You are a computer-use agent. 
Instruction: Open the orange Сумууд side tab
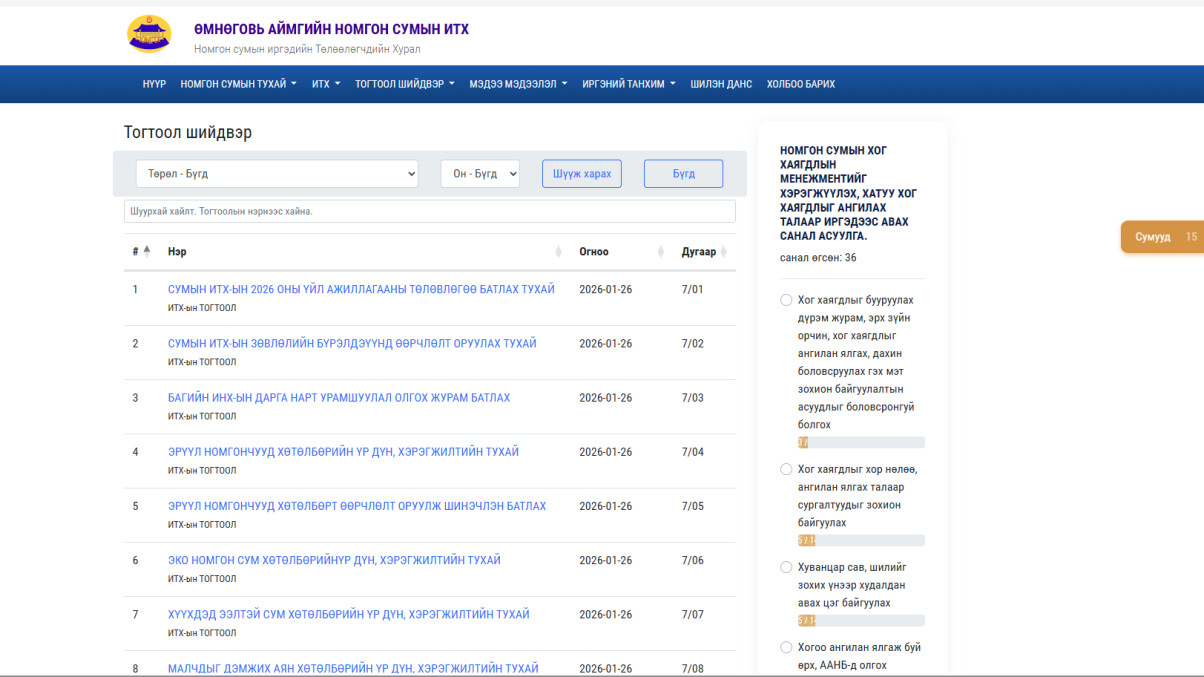[x=1160, y=237]
